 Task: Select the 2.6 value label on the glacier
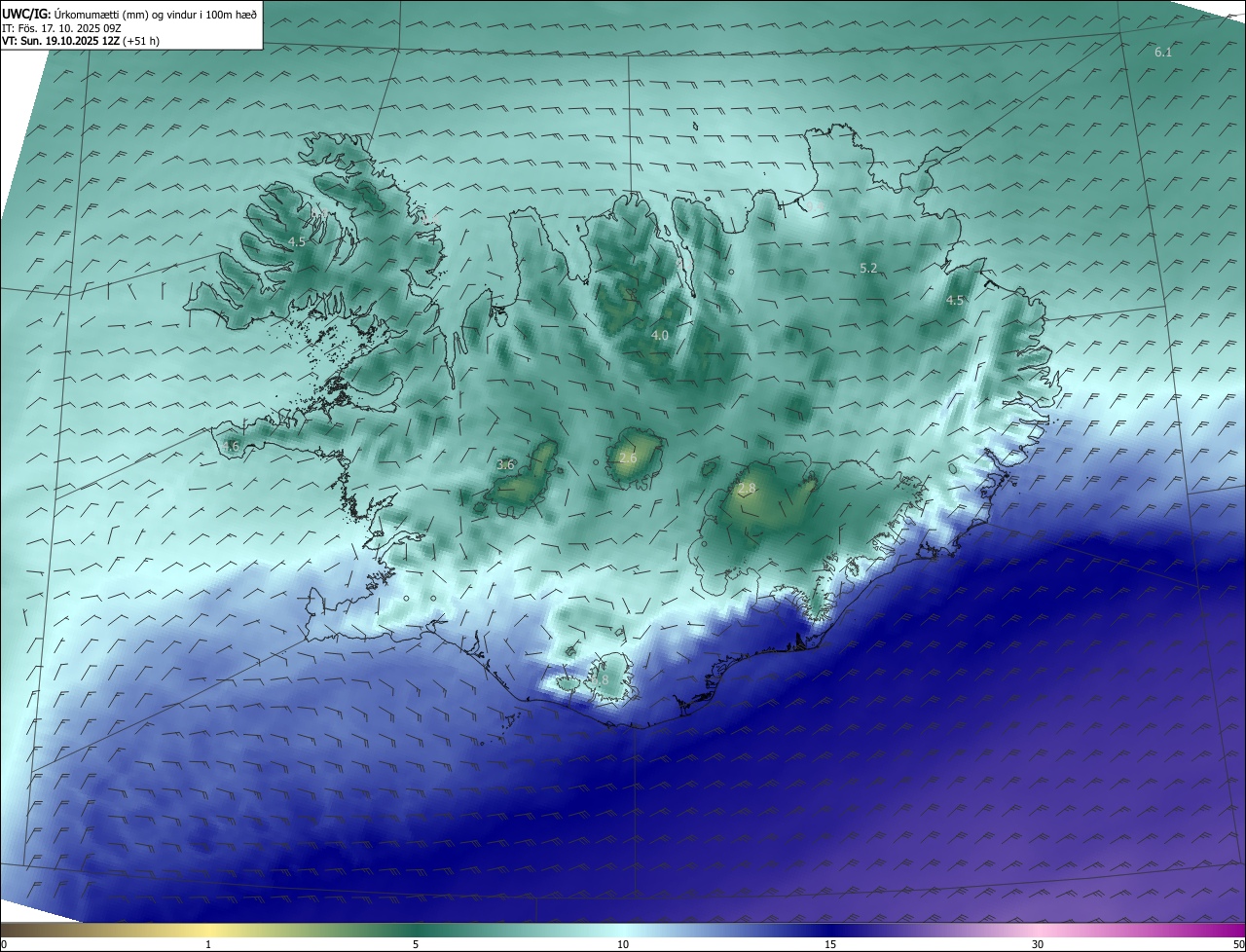628,458
